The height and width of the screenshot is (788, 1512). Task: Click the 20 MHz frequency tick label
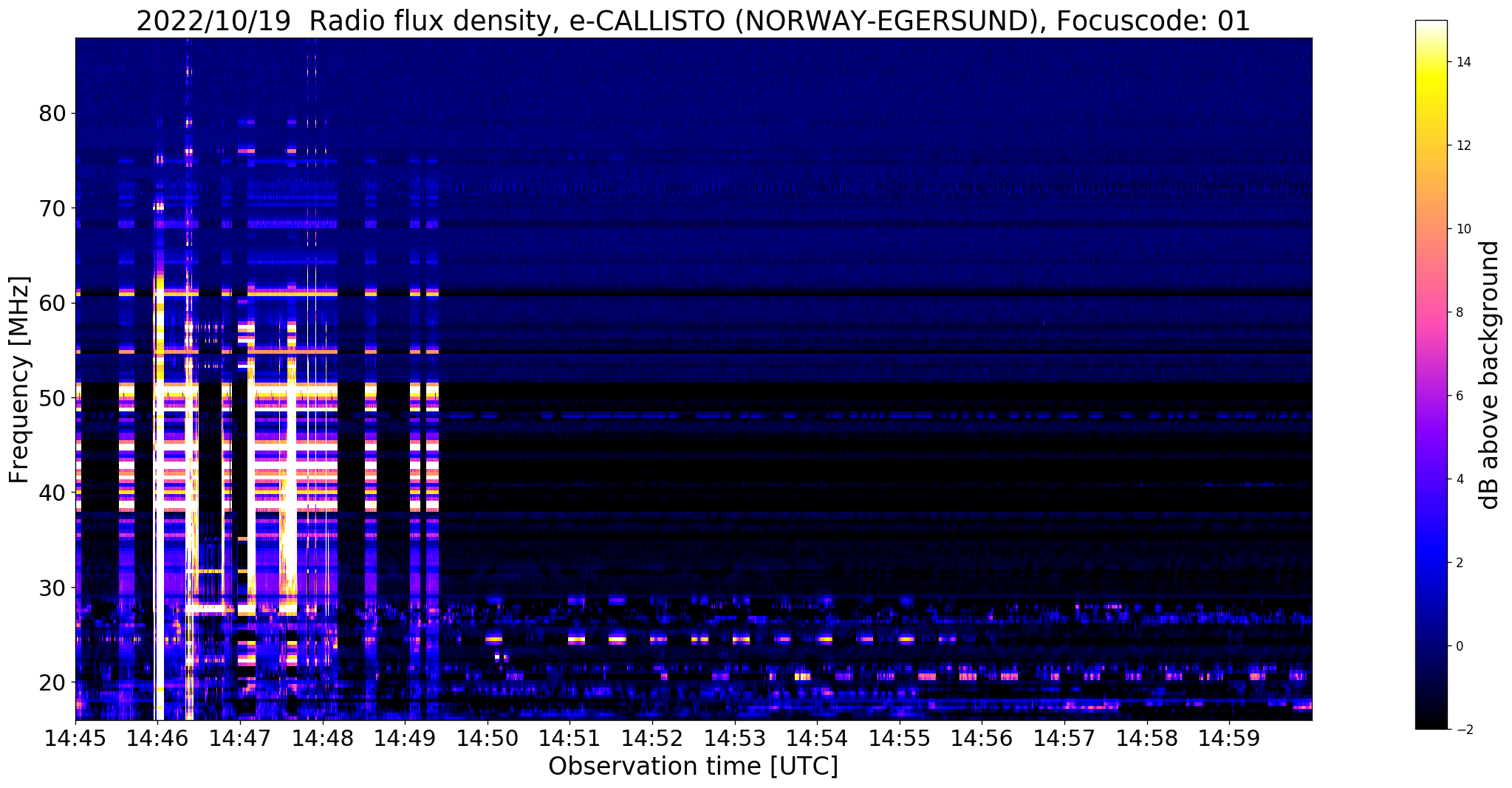[x=52, y=682]
